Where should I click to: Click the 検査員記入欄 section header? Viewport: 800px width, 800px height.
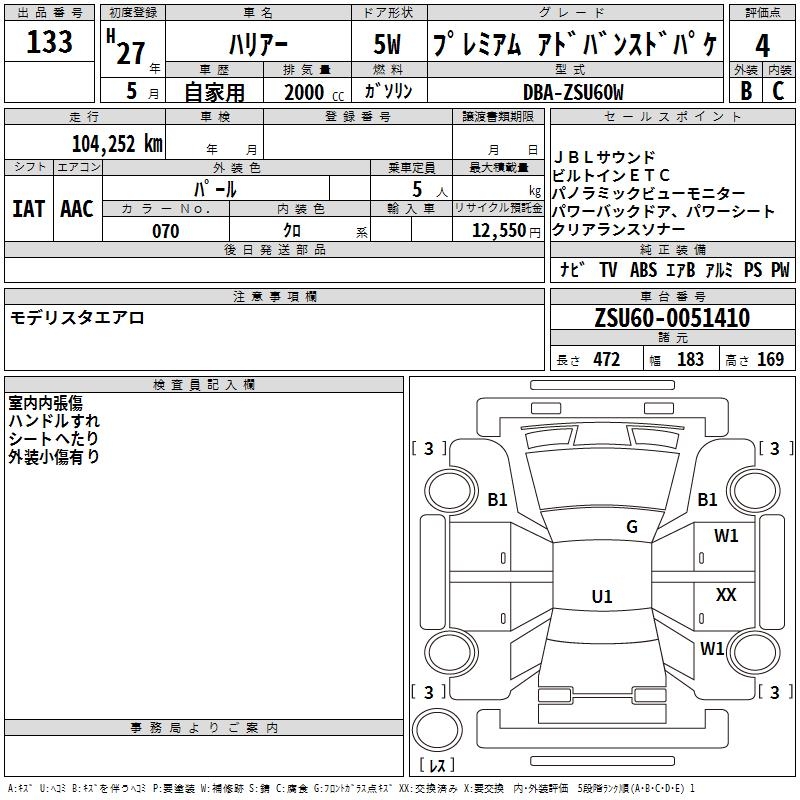pyautogui.click(x=204, y=385)
